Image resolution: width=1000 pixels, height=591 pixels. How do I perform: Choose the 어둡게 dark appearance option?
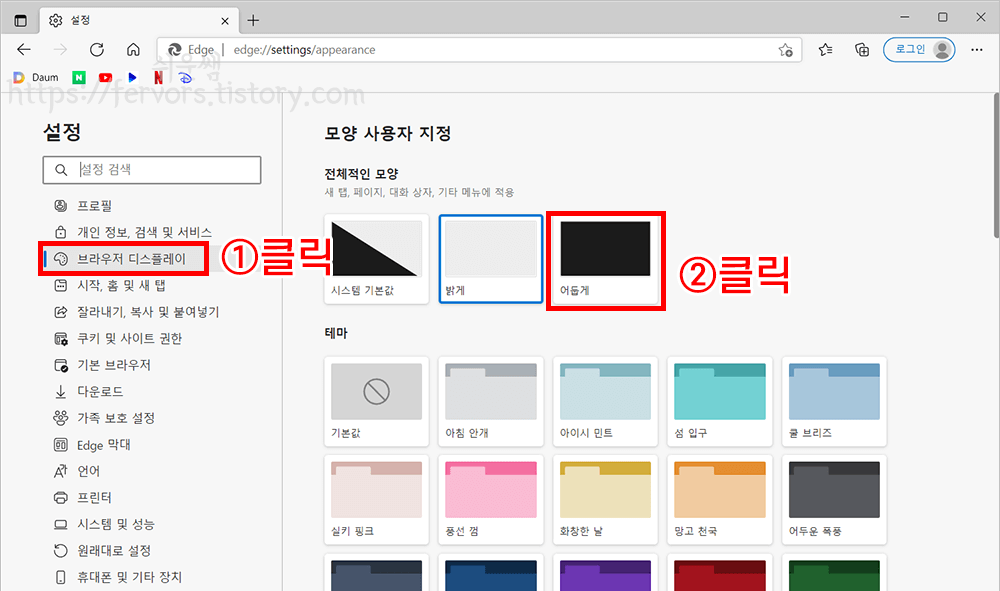[x=605, y=259]
